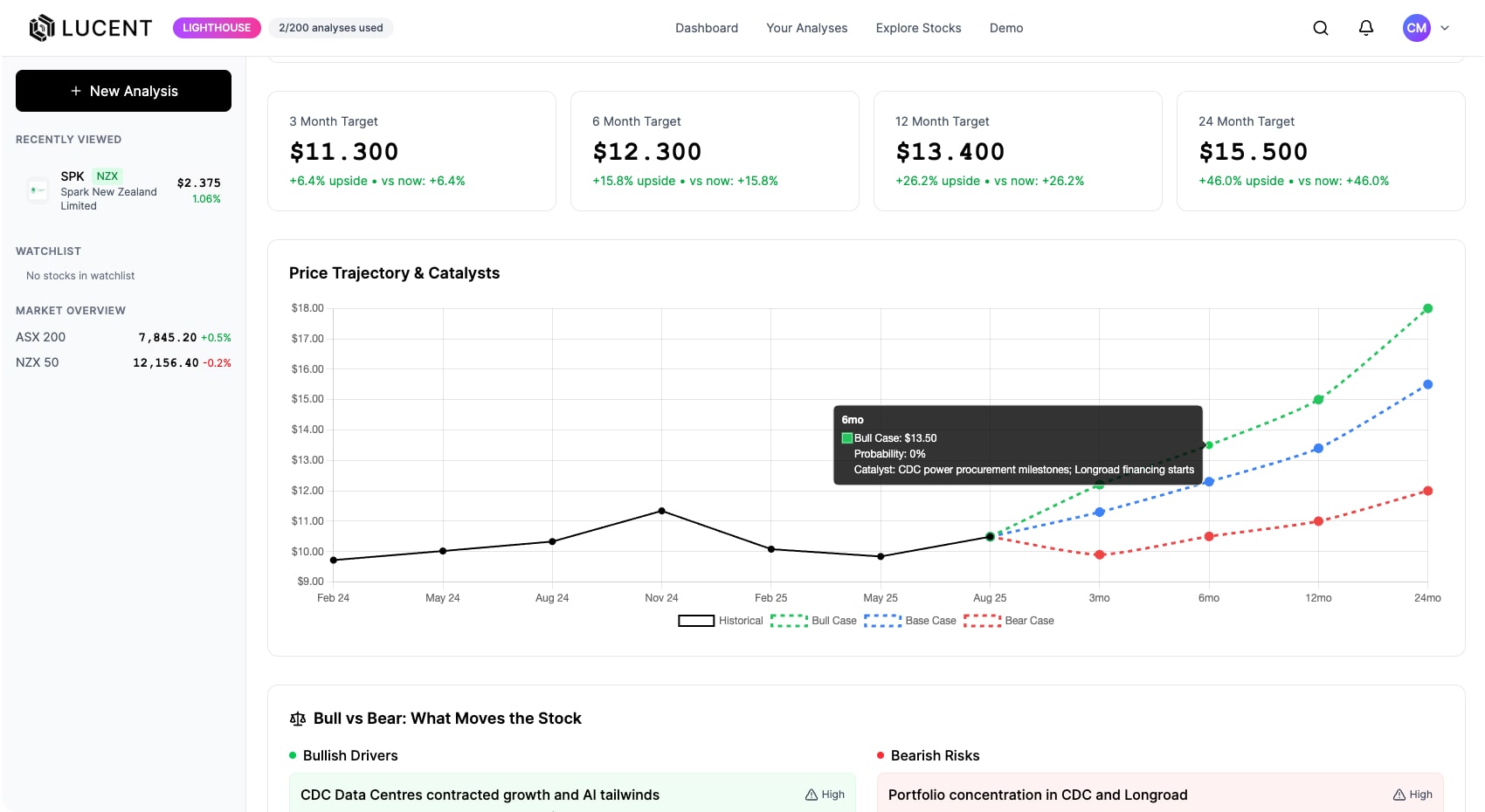Open Your Analyses page
Image resolution: width=1485 pixels, height=812 pixels.
[x=806, y=28]
